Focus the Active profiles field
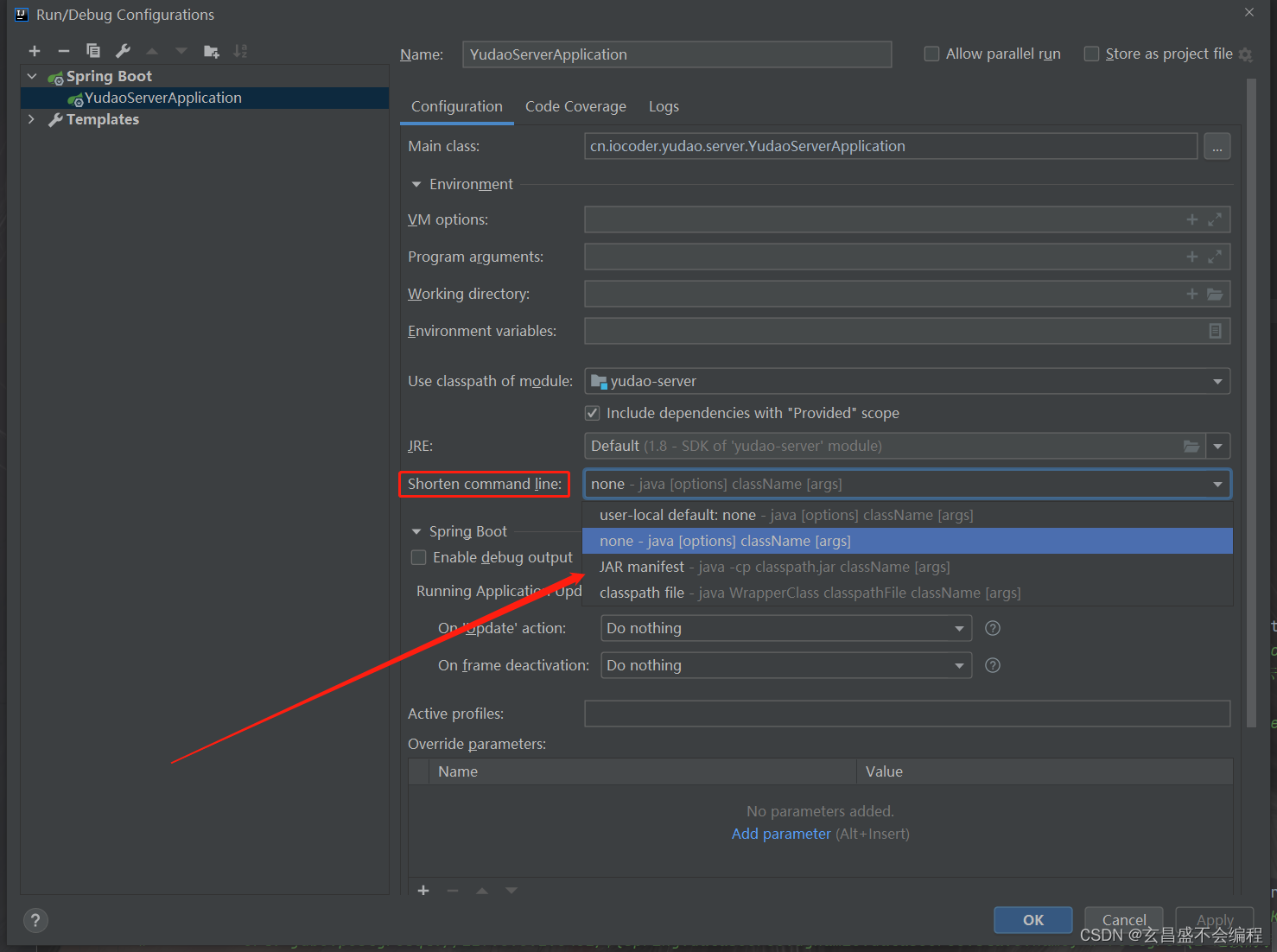 [907, 714]
